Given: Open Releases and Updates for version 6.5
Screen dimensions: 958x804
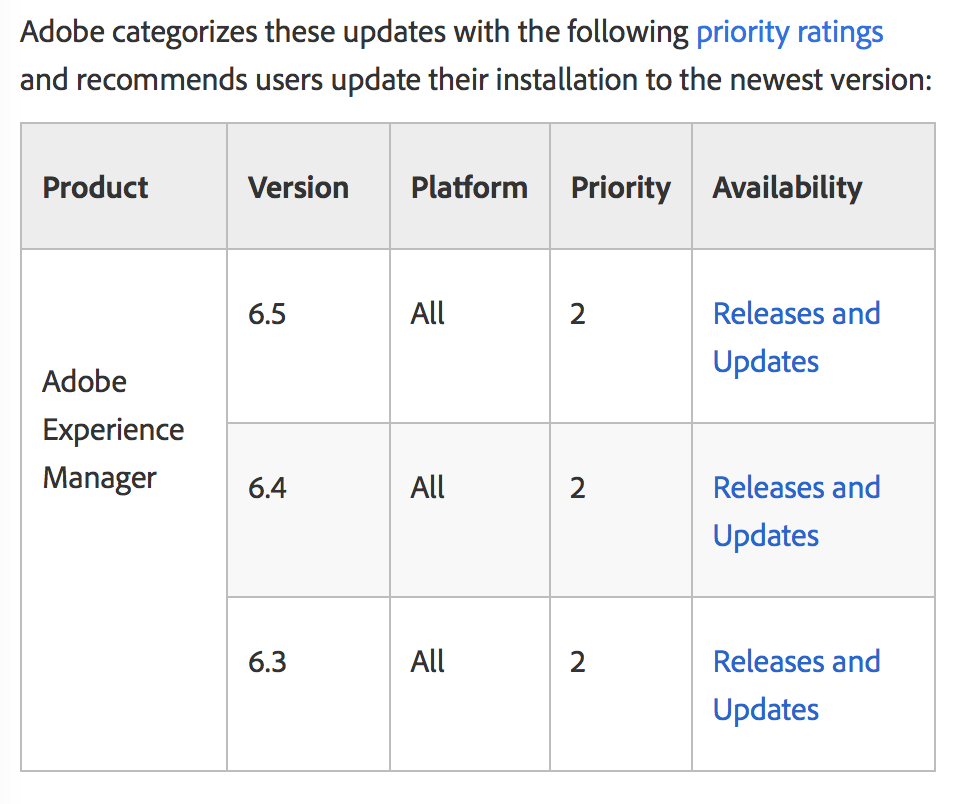Looking at the screenshot, I should [797, 337].
